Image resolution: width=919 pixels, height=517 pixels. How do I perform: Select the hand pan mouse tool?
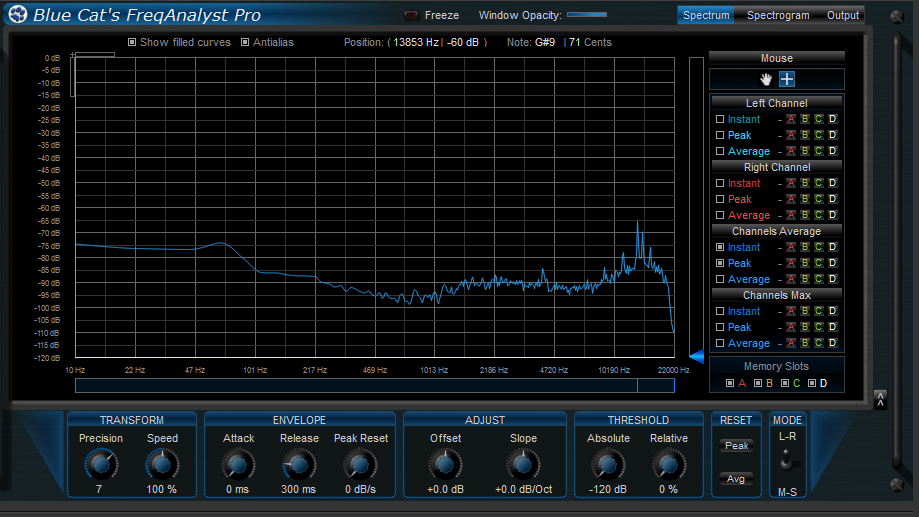tap(765, 79)
